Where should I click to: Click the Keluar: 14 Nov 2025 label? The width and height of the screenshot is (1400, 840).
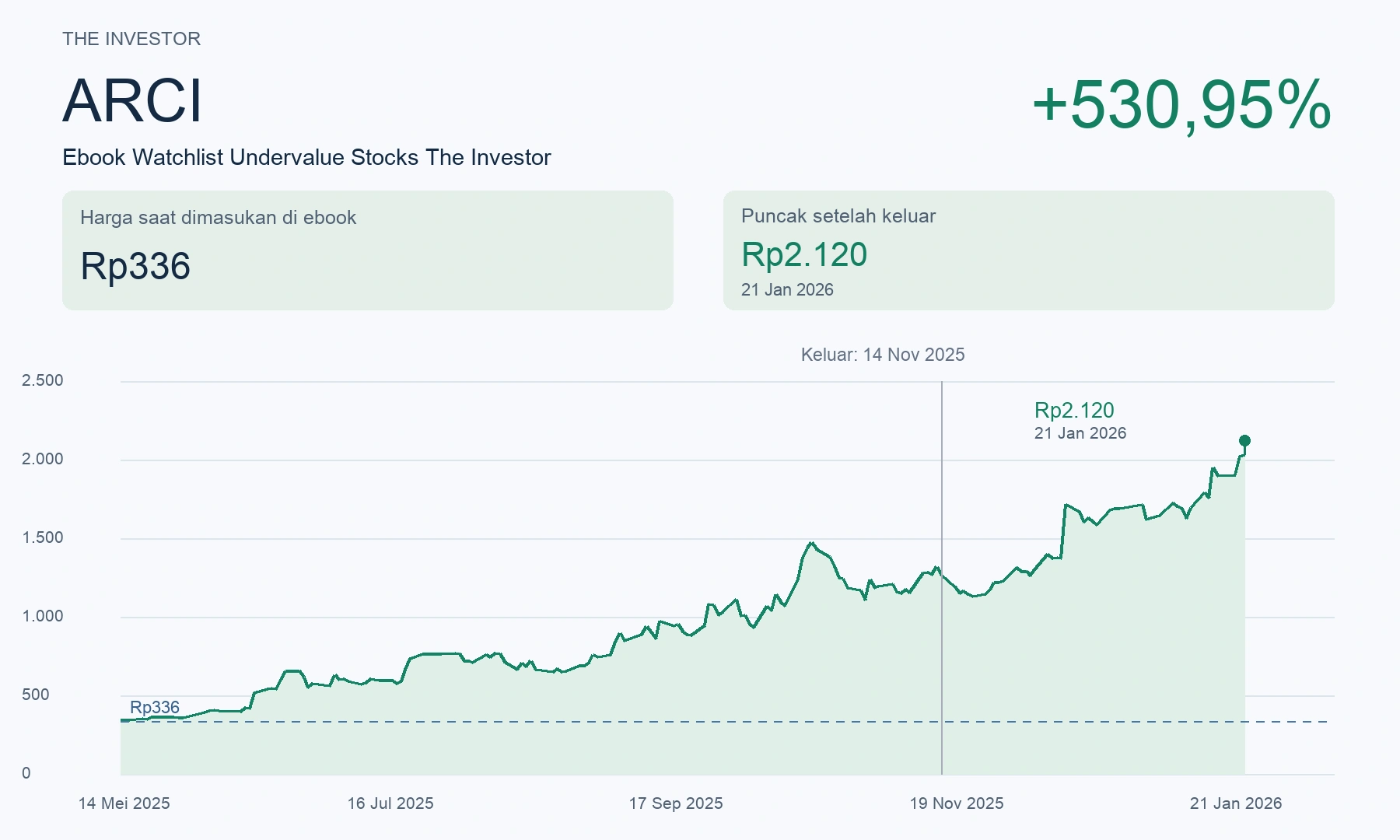883,355
